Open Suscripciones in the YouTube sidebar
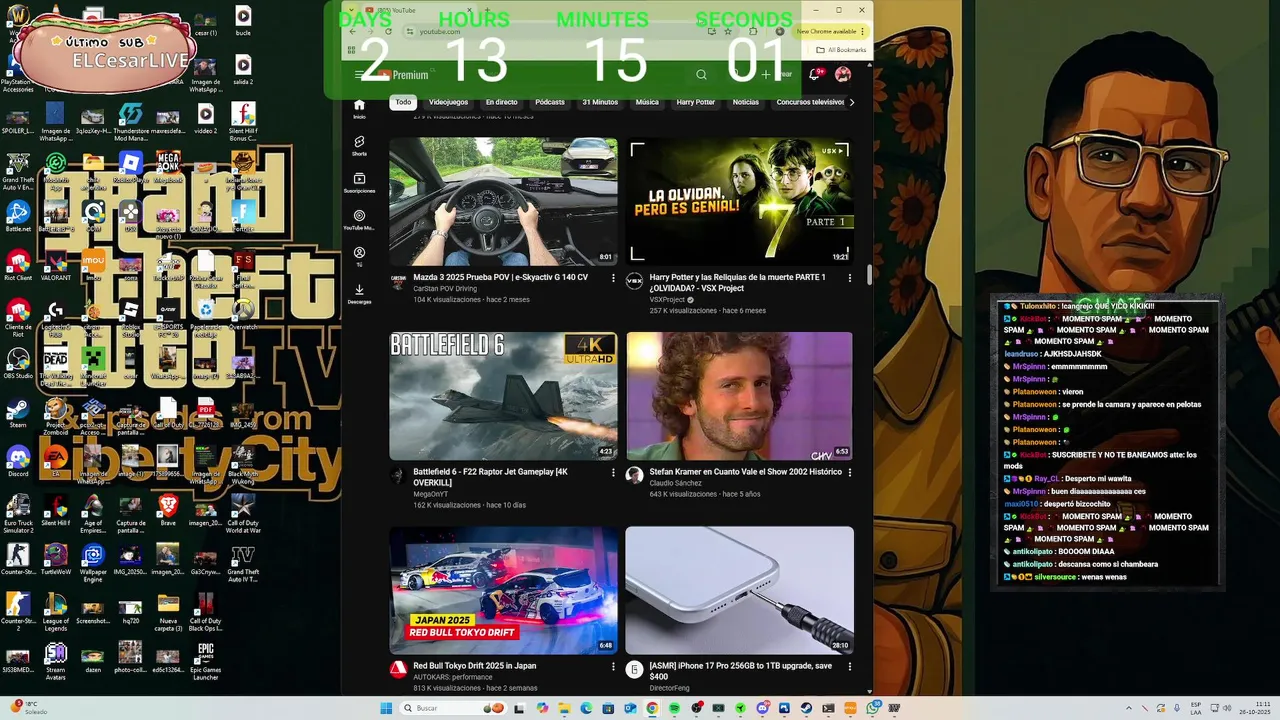1280x720 pixels. pyautogui.click(x=359, y=182)
